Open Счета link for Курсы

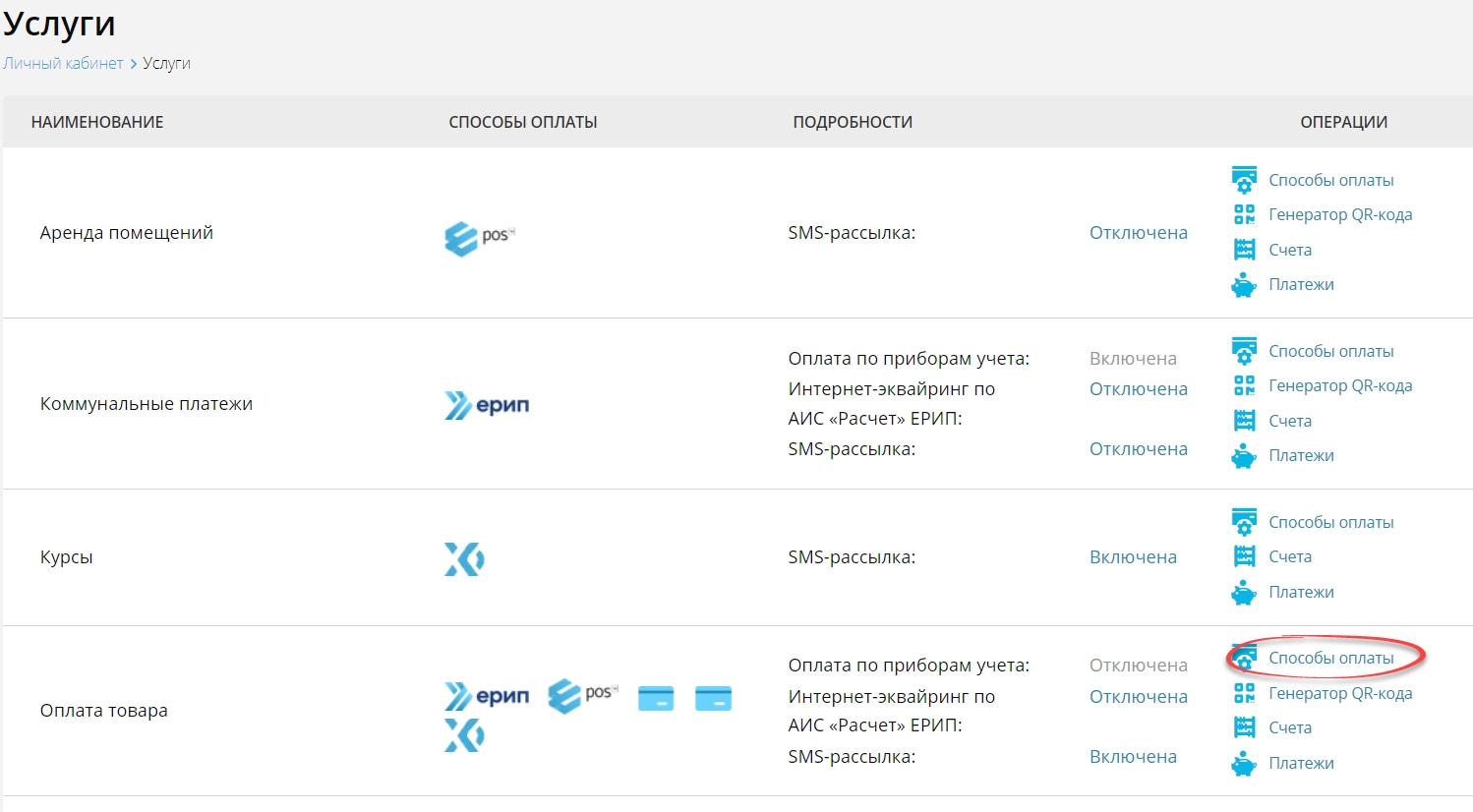(1290, 556)
